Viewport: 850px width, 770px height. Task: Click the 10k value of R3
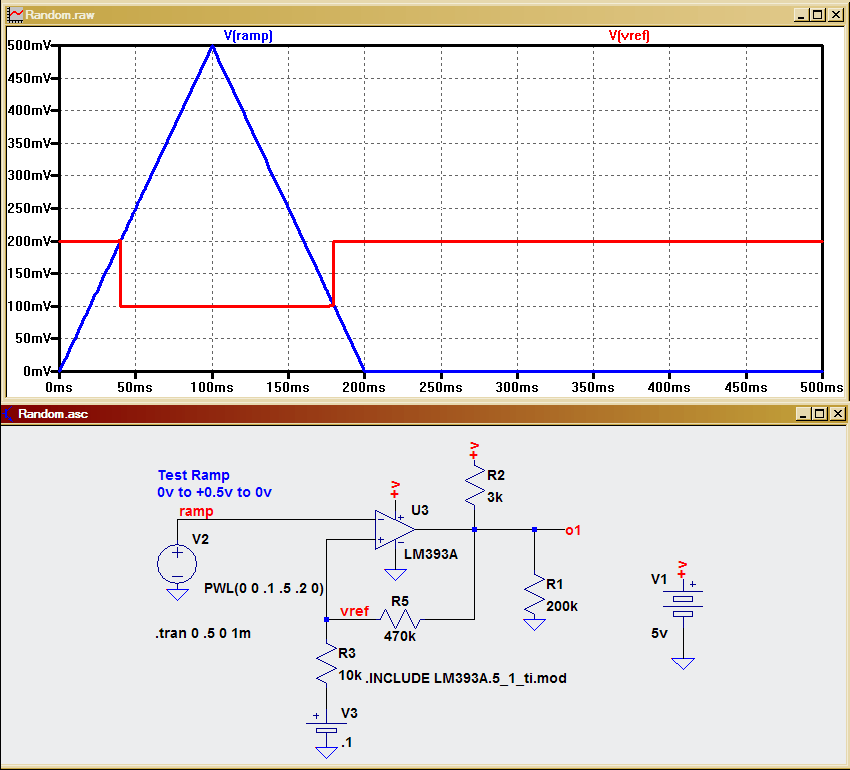[350, 675]
